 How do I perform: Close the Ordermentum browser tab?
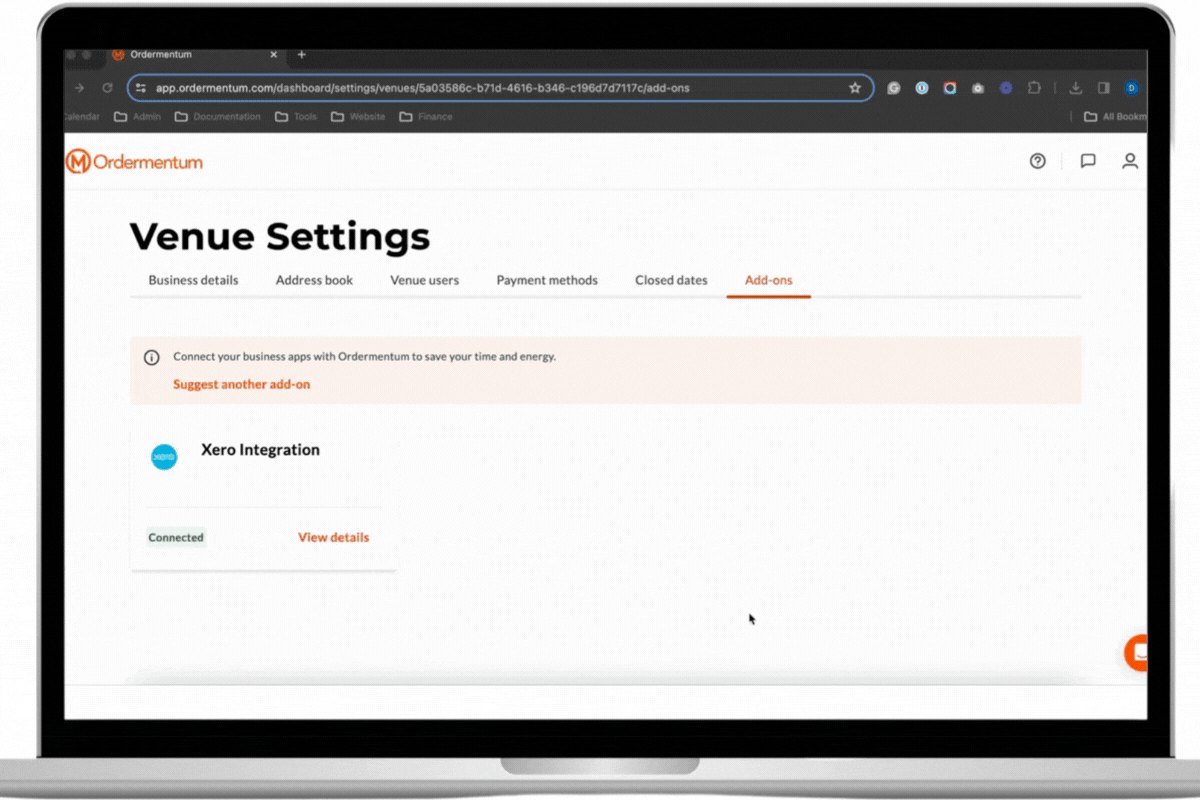276,55
